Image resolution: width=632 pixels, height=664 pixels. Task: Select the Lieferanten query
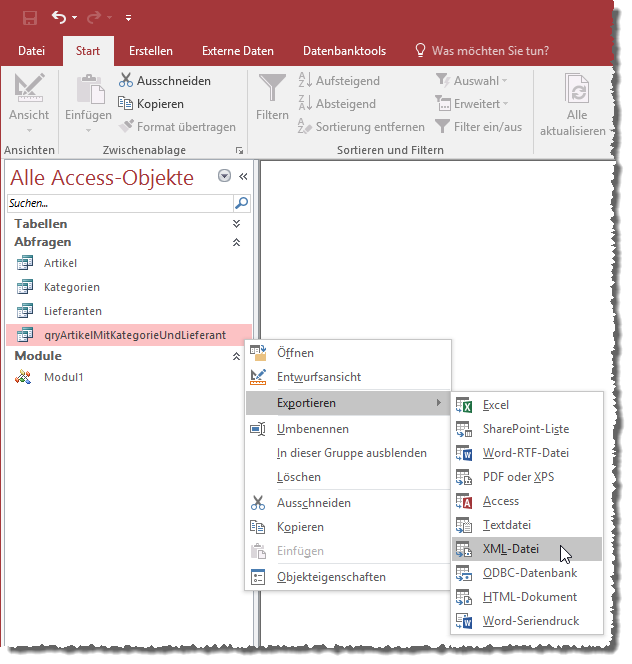(129, 311)
